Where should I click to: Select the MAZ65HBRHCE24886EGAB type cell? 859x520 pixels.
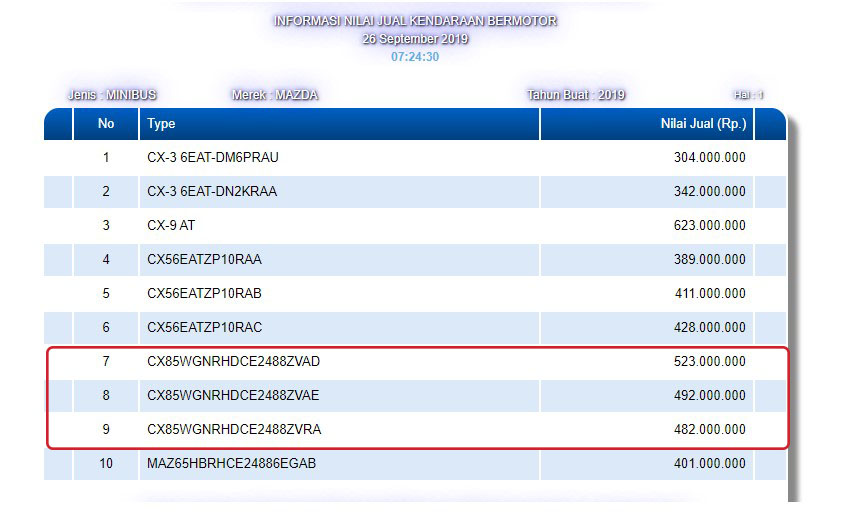point(231,464)
